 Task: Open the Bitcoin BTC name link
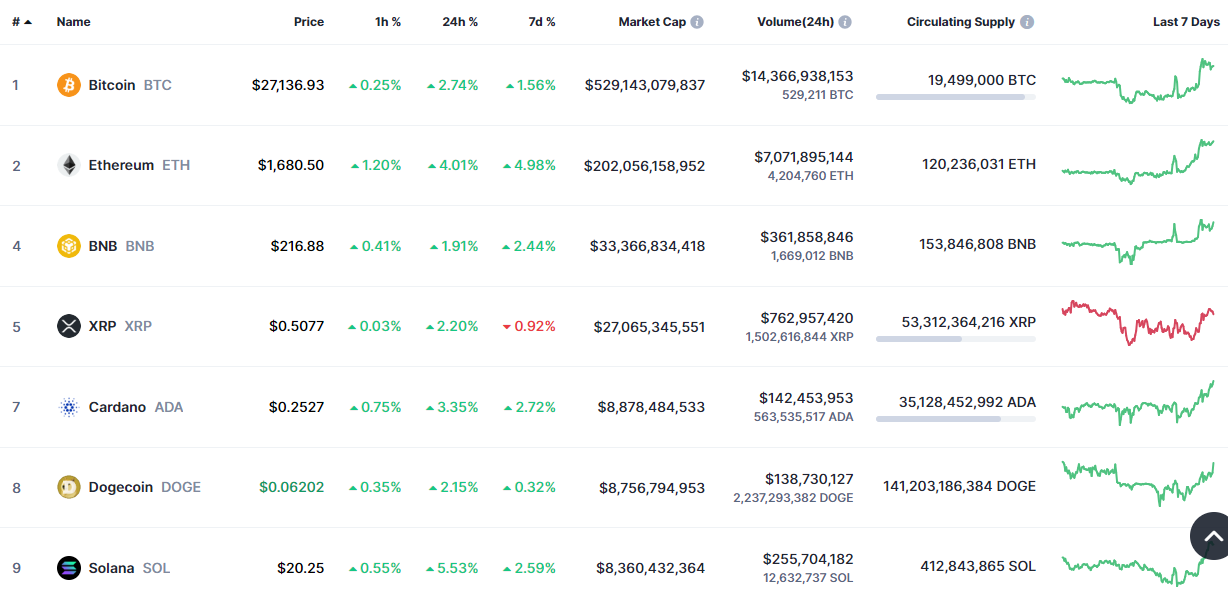pos(130,85)
